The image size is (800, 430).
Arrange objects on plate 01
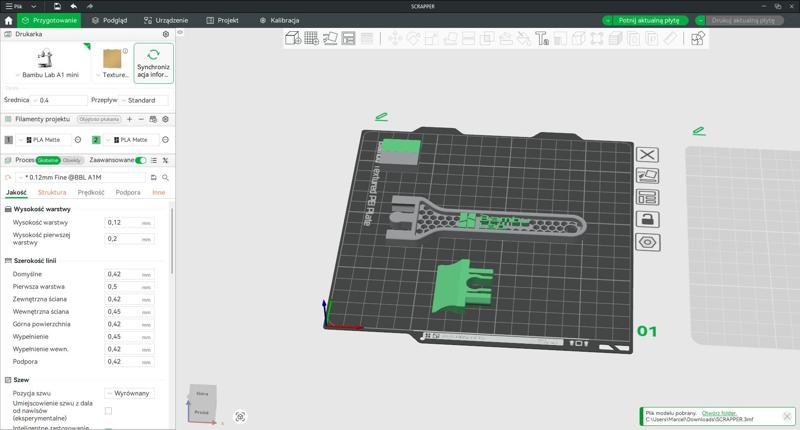pos(647,197)
